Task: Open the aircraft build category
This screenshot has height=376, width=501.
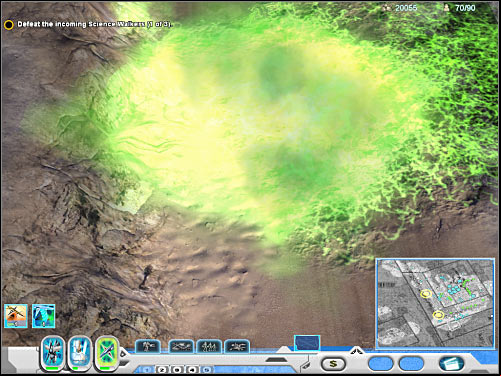Action: 237,347
